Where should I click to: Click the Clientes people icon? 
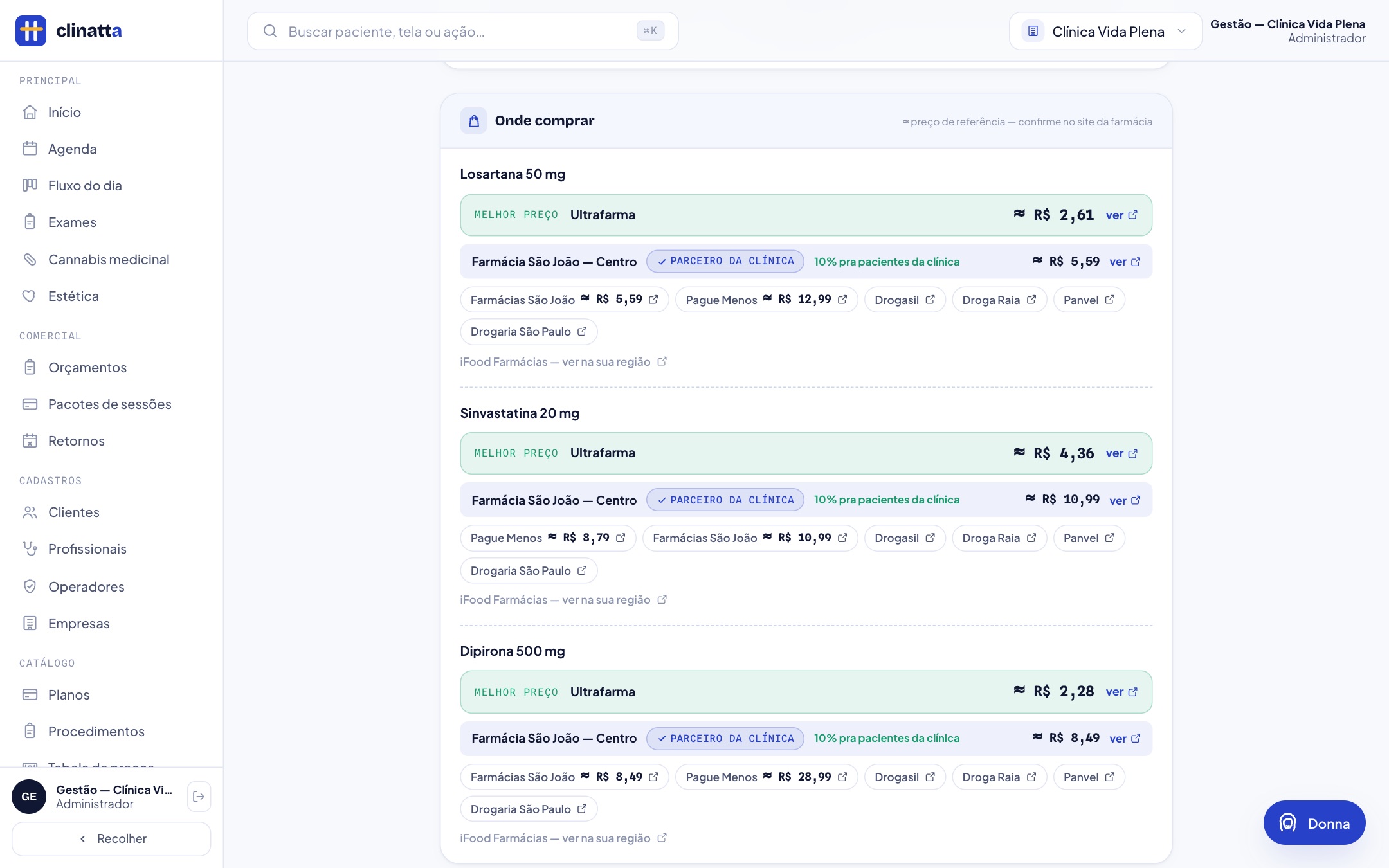[30, 512]
